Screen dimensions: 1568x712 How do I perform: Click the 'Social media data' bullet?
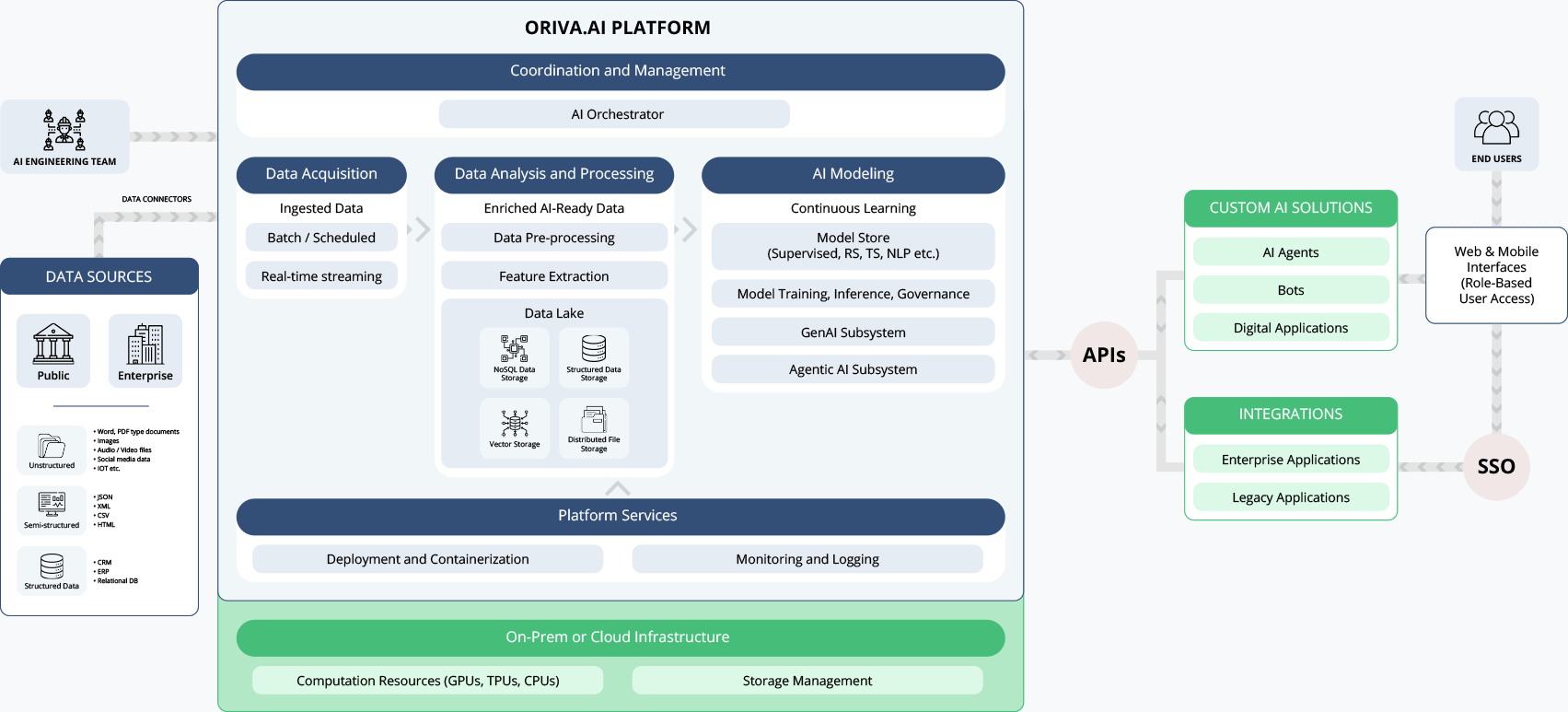[x=122, y=459]
